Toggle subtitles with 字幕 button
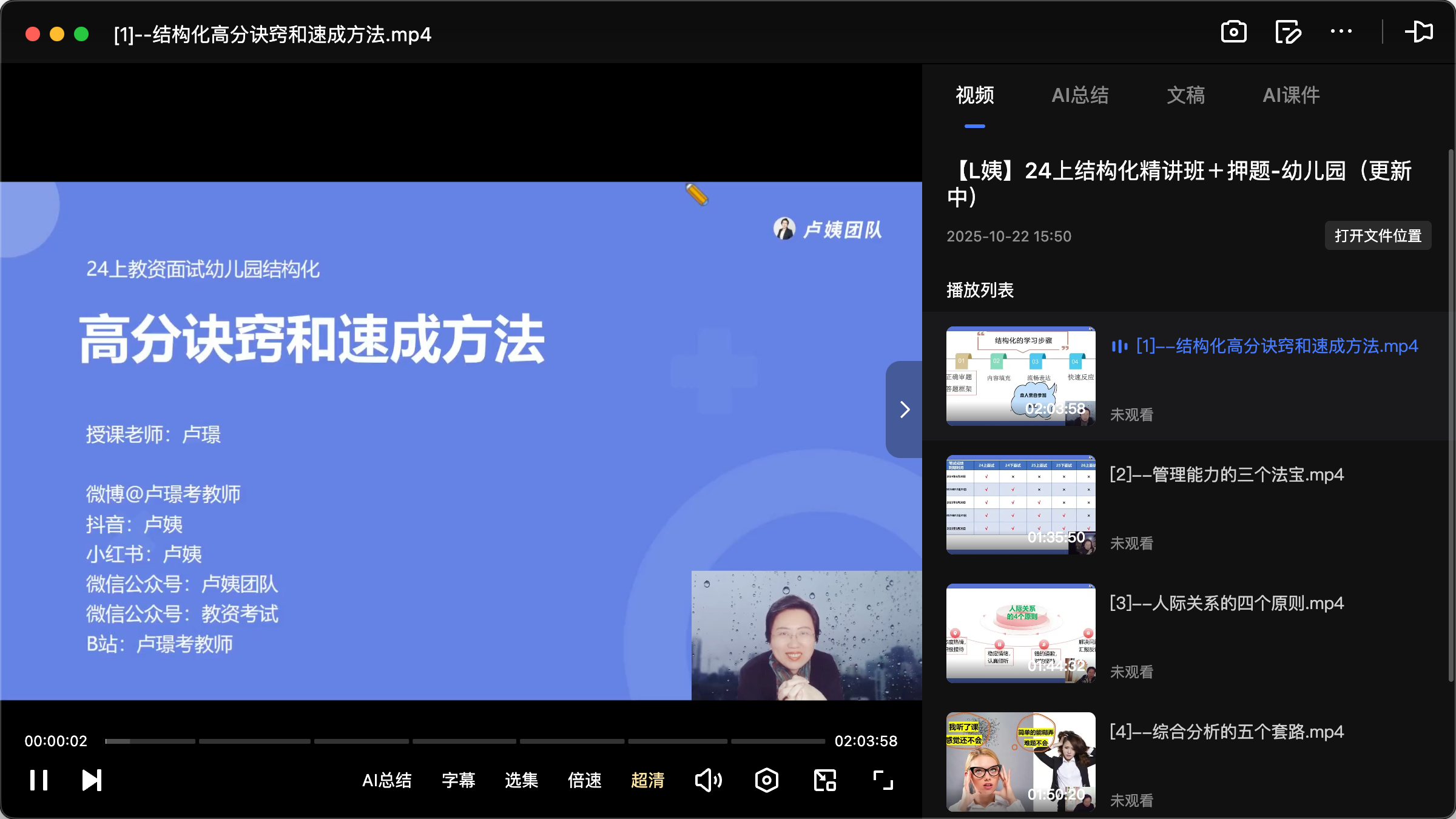The width and height of the screenshot is (1456, 819). (x=459, y=780)
